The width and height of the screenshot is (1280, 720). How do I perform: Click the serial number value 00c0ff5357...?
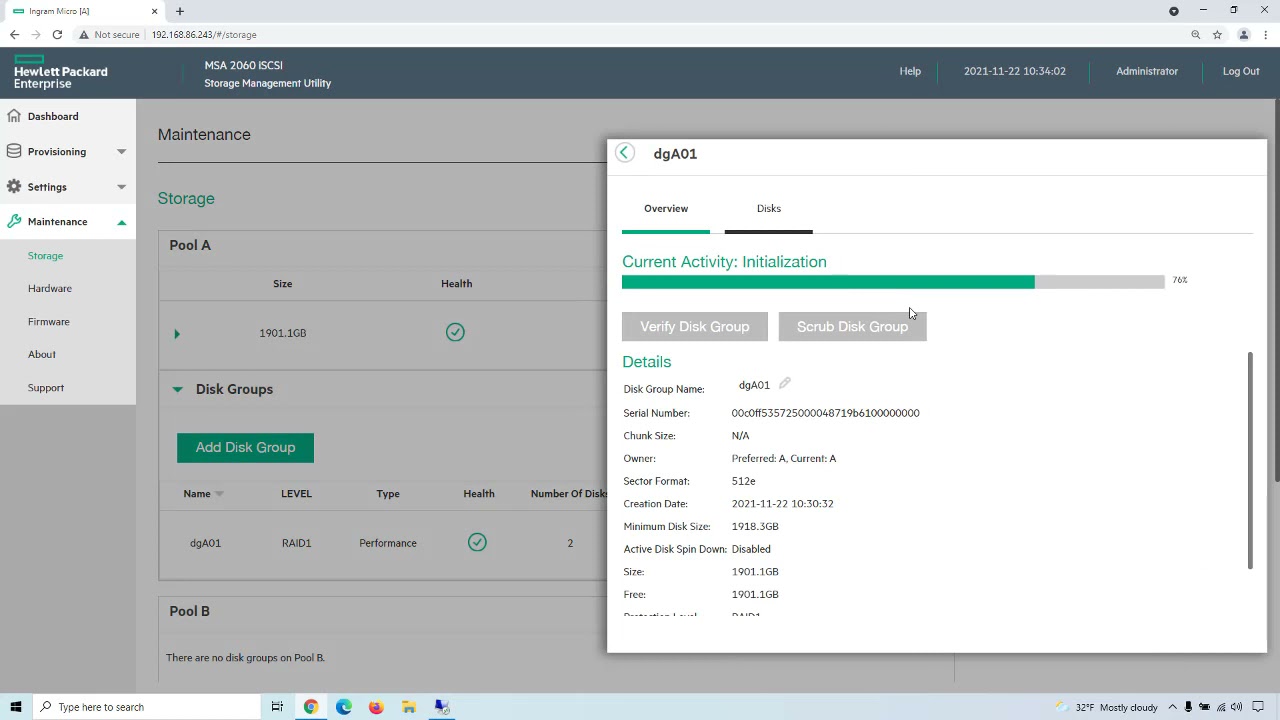(825, 412)
